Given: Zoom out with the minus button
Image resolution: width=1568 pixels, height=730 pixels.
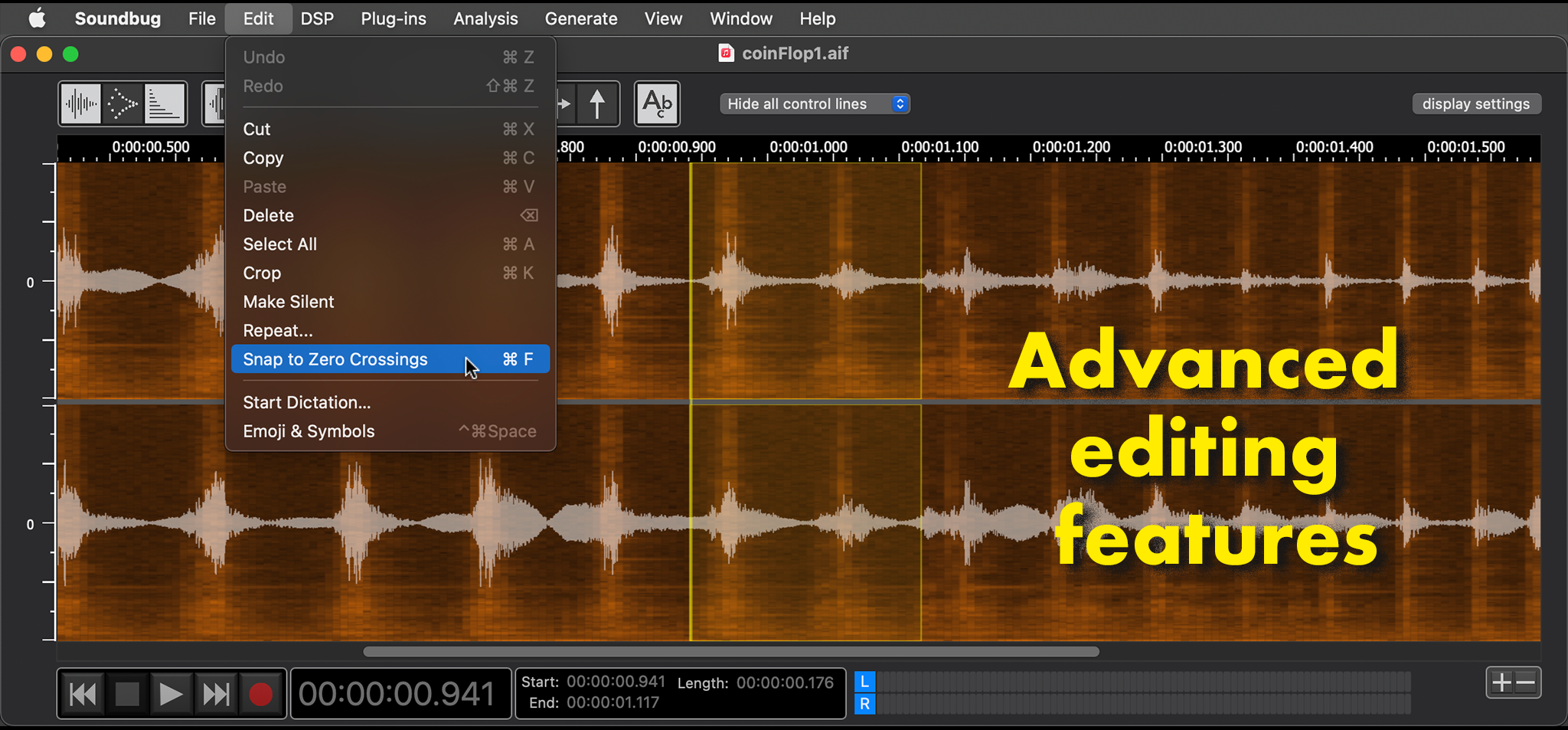Looking at the screenshot, I should tap(1527, 683).
